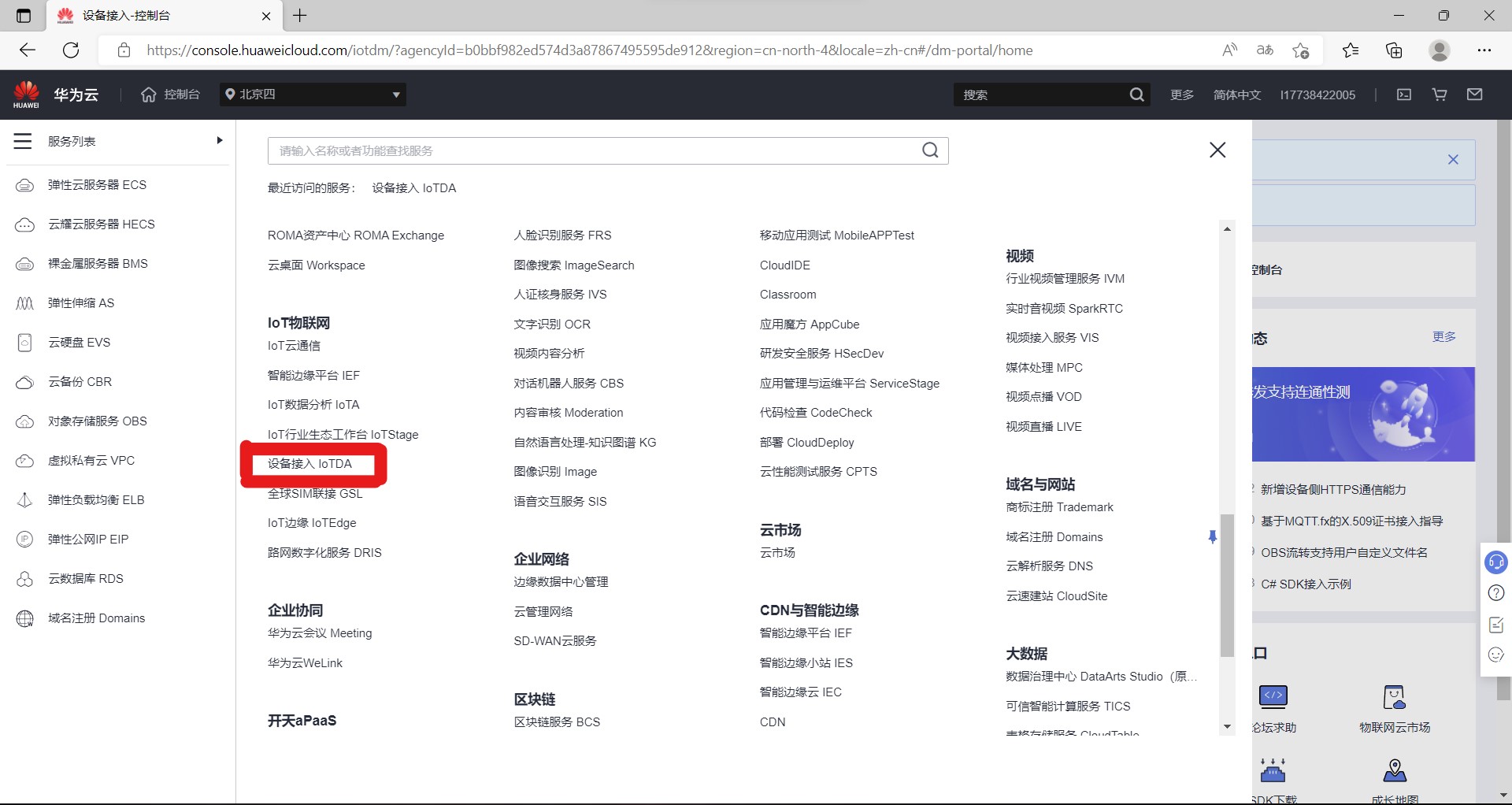Image resolution: width=1512 pixels, height=805 pixels.
Task: Click the 虚拟私有云 VPC sidebar icon
Action: click(25, 461)
